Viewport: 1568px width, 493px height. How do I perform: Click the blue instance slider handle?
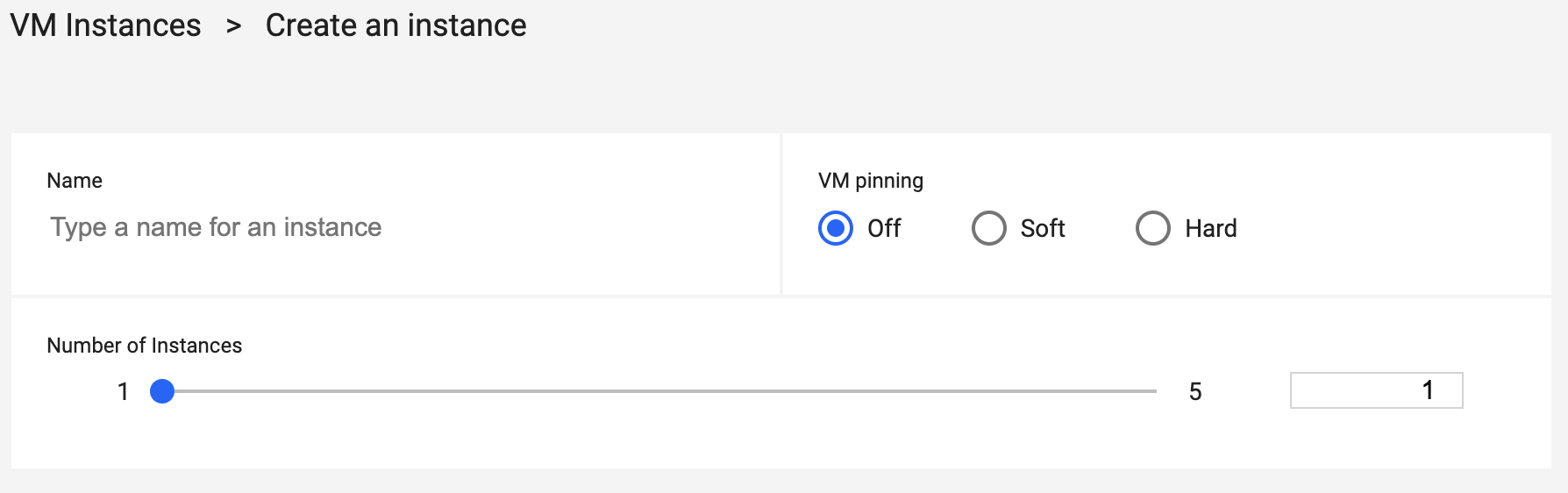[162, 391]
